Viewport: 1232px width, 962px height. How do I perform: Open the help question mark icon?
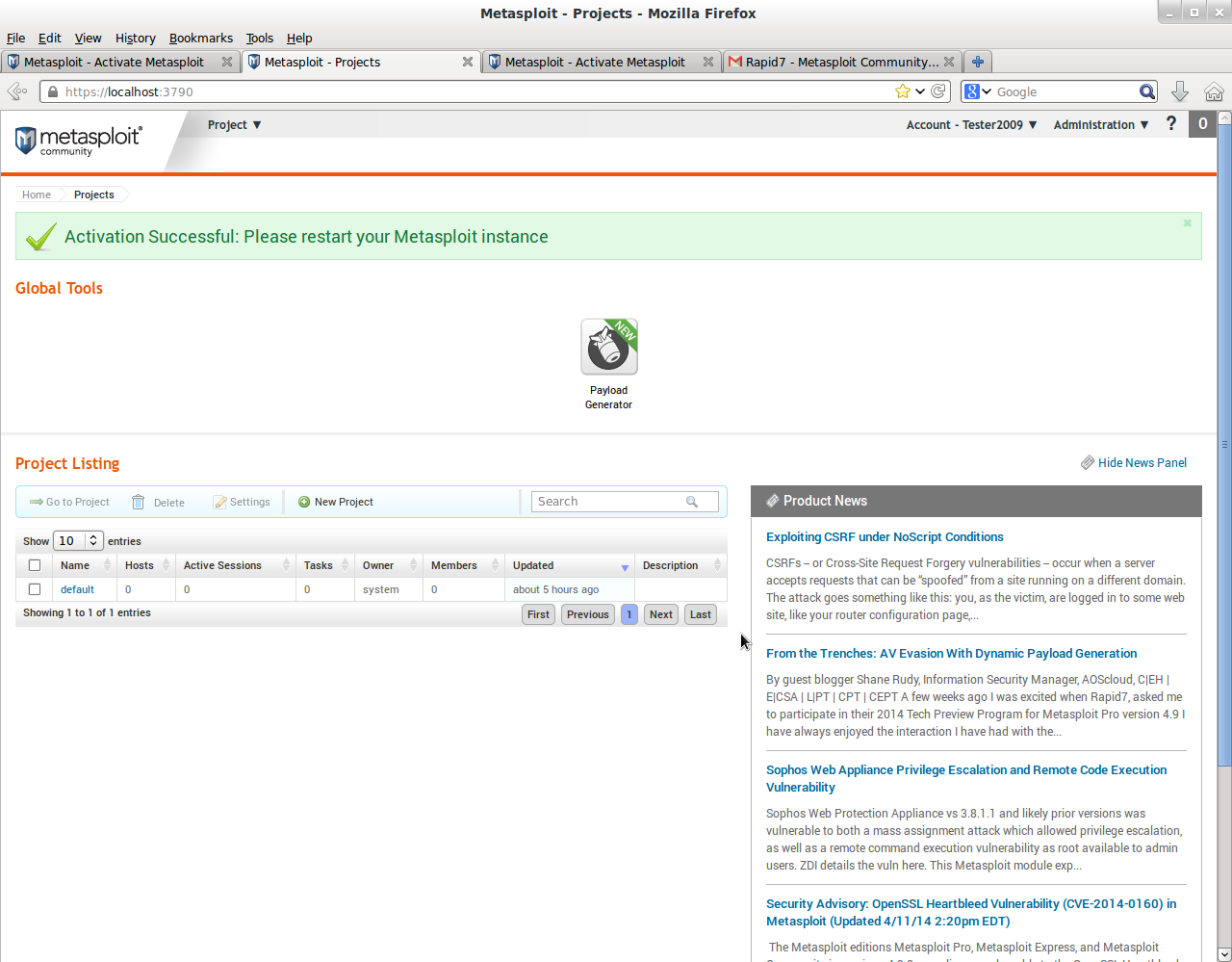pyautogui.click(x=1170, y=123)
